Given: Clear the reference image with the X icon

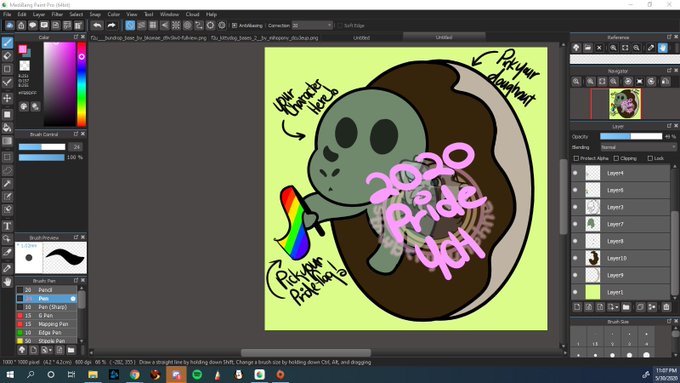Looking at the screenshot, I should 599,48.
